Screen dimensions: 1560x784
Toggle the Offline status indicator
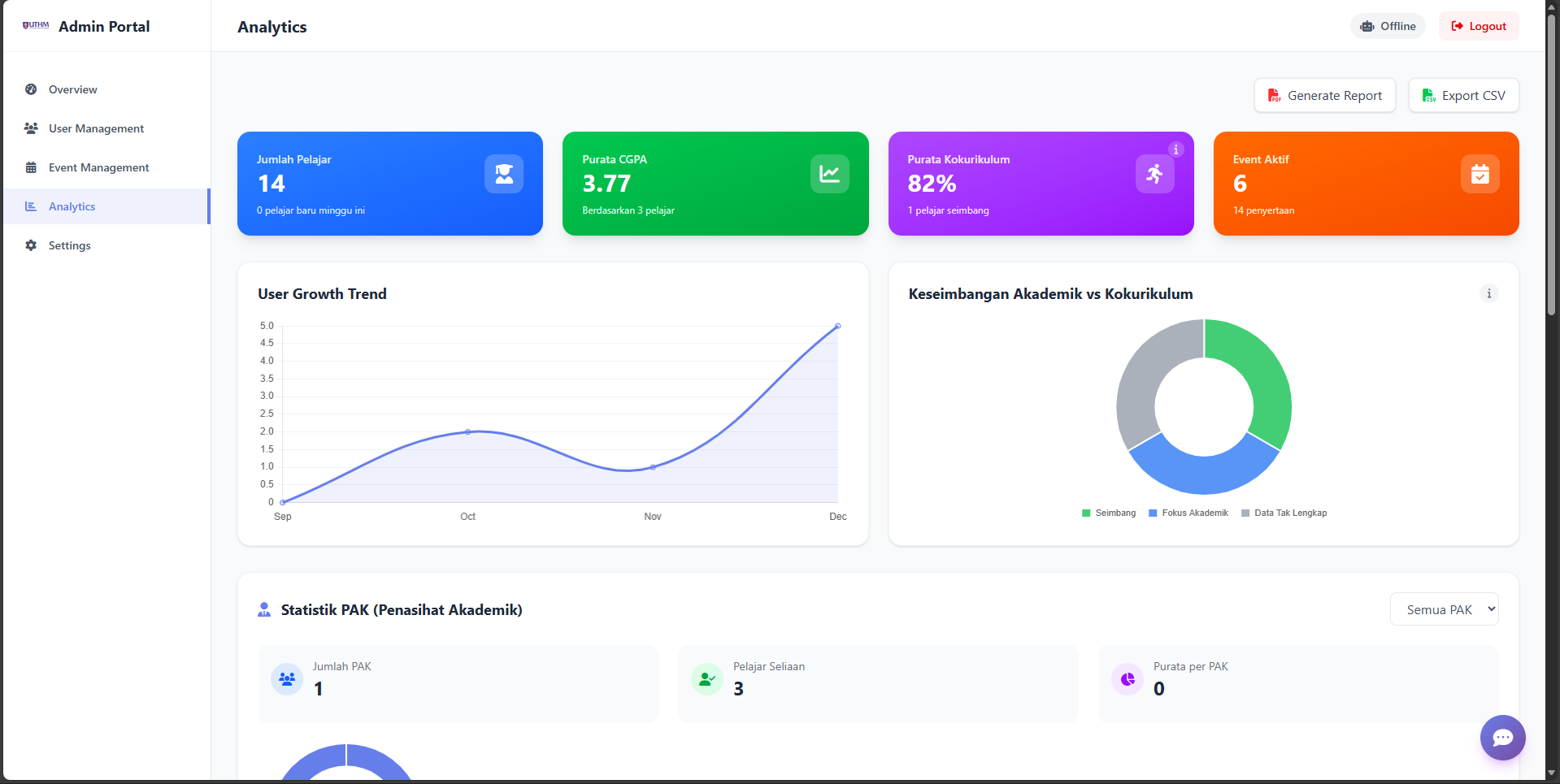click(x=1388, y=25)
